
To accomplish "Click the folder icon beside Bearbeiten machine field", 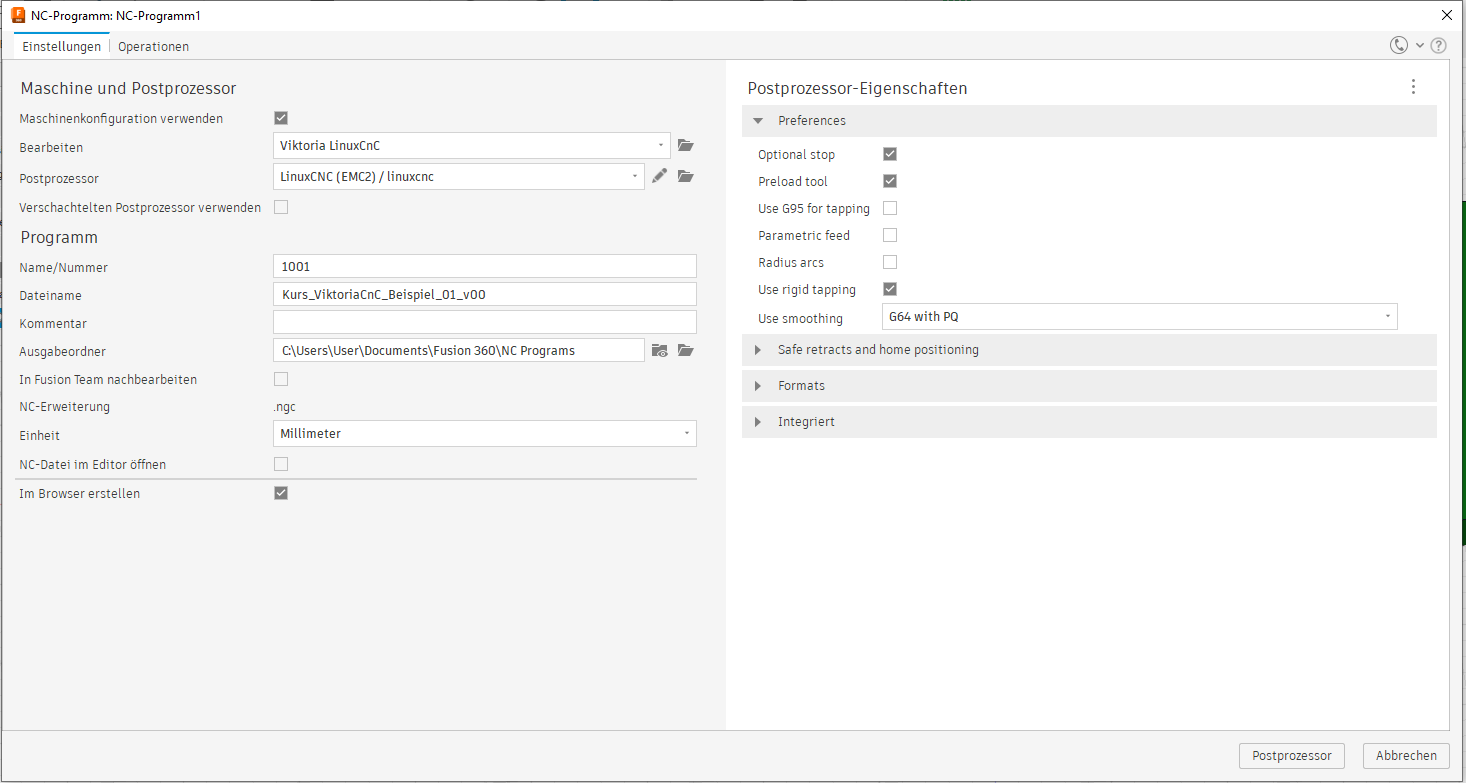I will 685,146.
